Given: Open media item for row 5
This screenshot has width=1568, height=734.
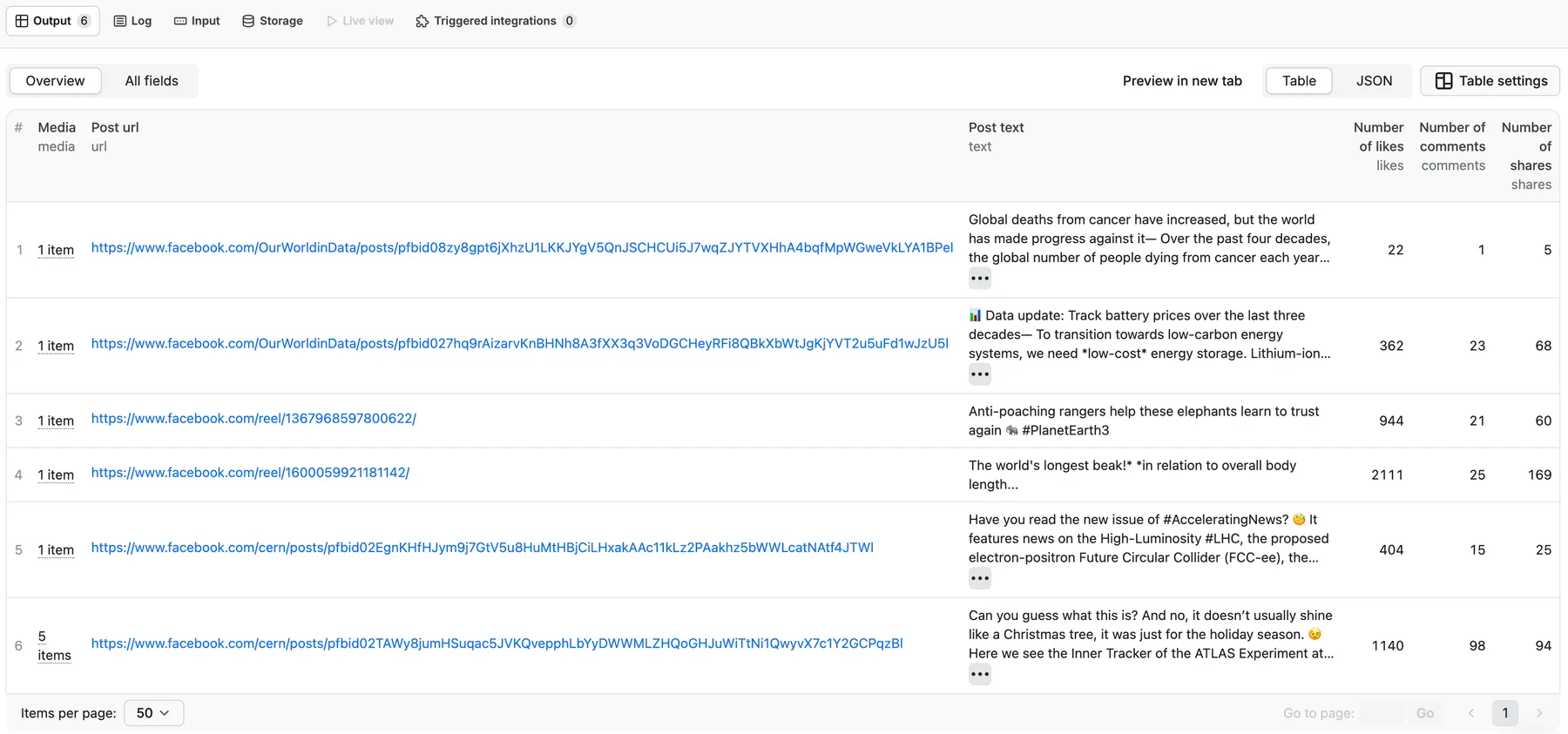Looking at the screenshot, I should pos(56,549).
